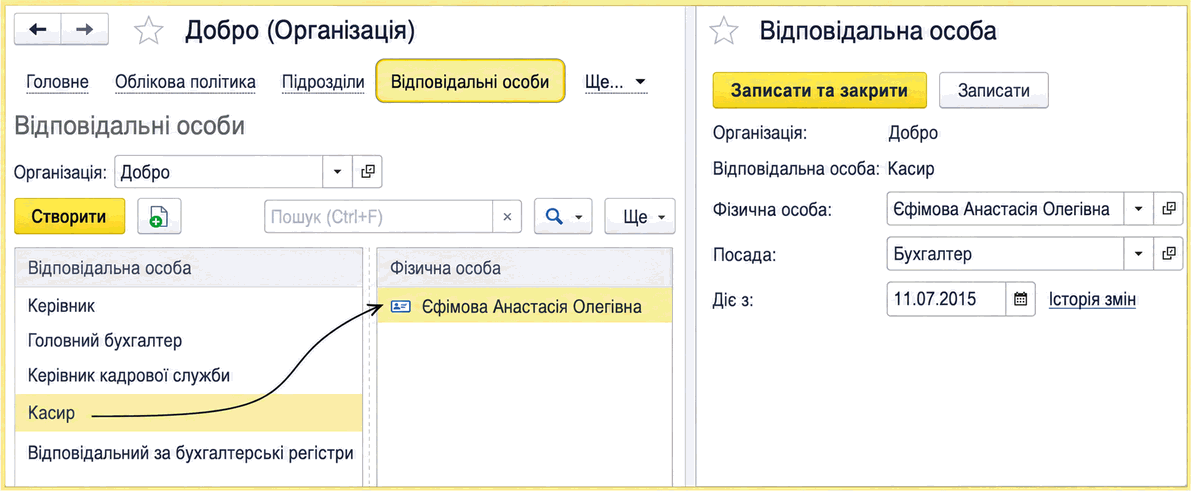Add Добро (Організація) to favorites star

[148, 31]
